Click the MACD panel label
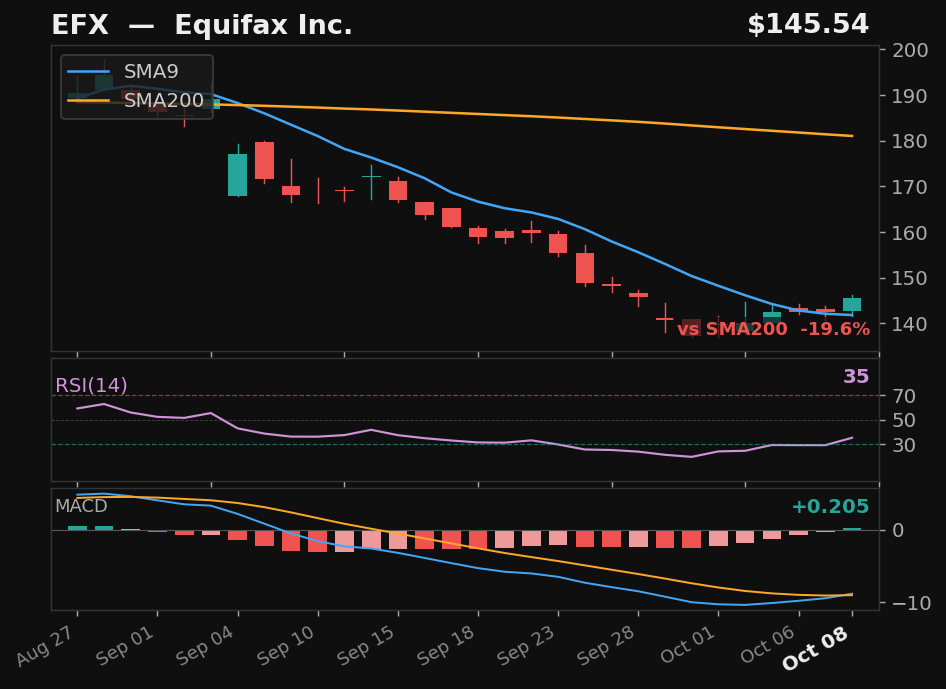Viewport: 946px width, 689px height. (x=81, y=506)
